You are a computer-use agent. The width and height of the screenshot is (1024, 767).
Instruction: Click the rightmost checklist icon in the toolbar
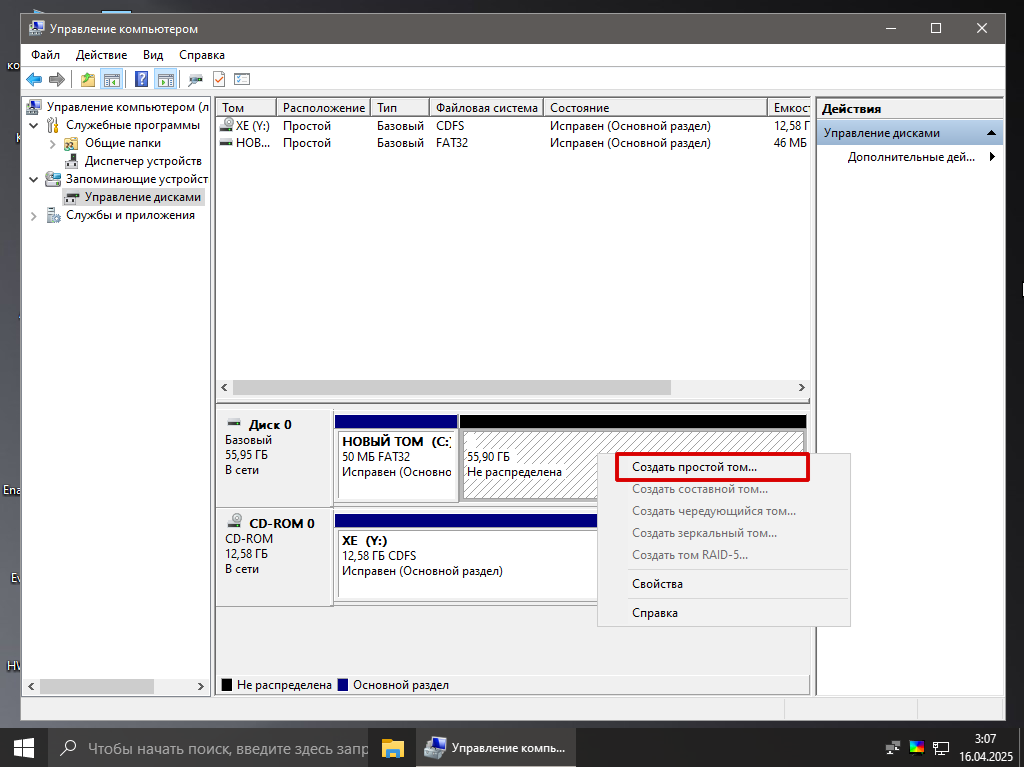pos(242,80)
